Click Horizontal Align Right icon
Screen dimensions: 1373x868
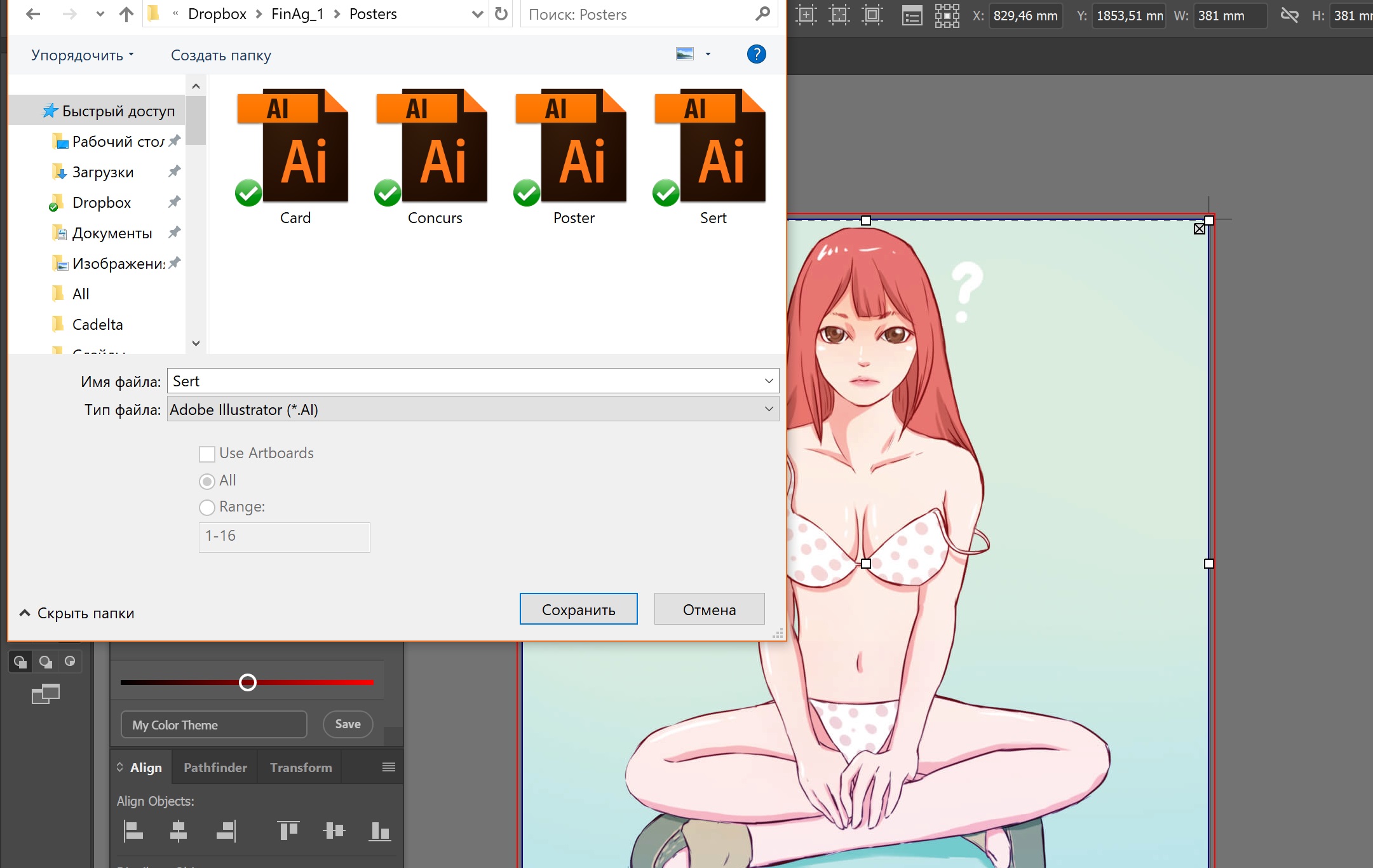(227, 831)
